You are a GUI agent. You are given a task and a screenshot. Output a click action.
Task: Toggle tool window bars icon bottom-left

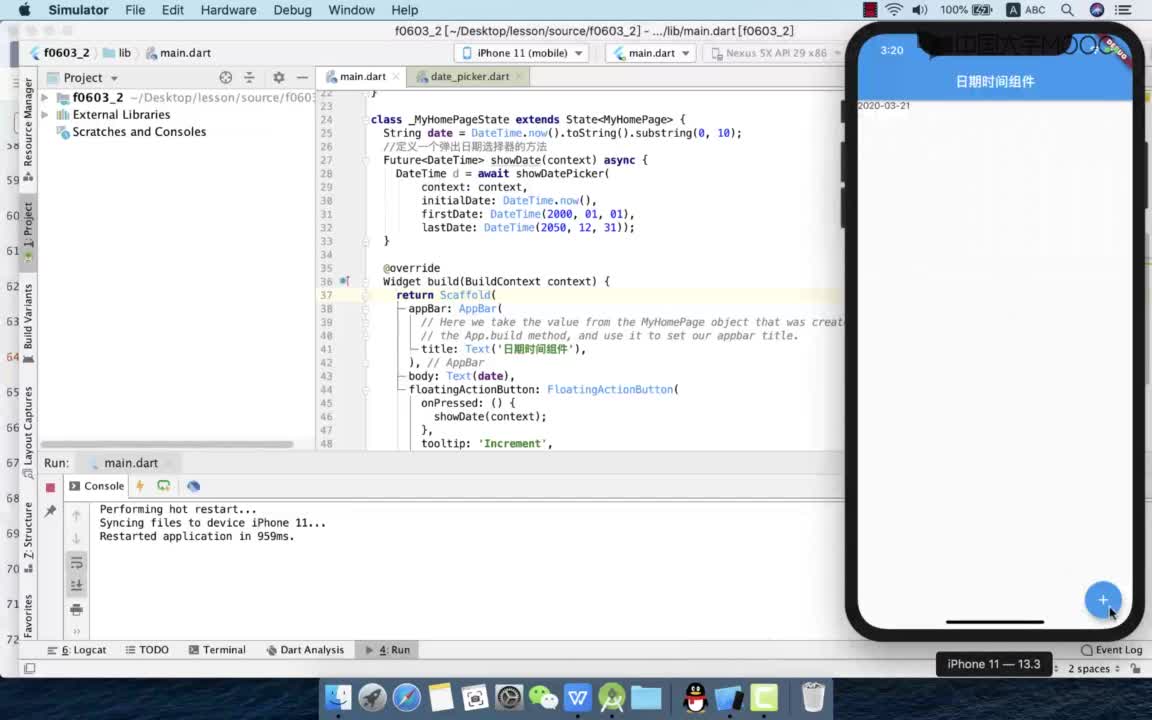click(29, 668)
